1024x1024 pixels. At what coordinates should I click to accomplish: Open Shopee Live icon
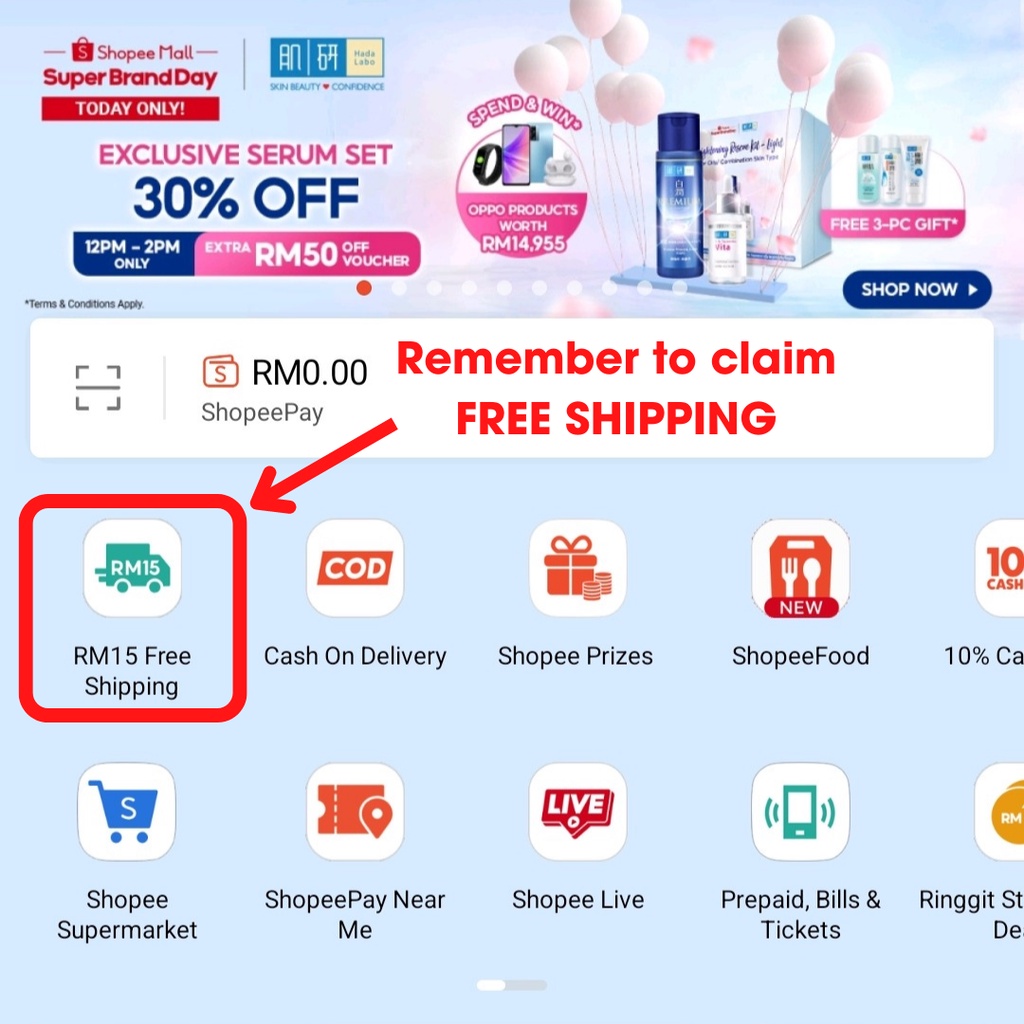pyautogui.click(x=577, y=812)
